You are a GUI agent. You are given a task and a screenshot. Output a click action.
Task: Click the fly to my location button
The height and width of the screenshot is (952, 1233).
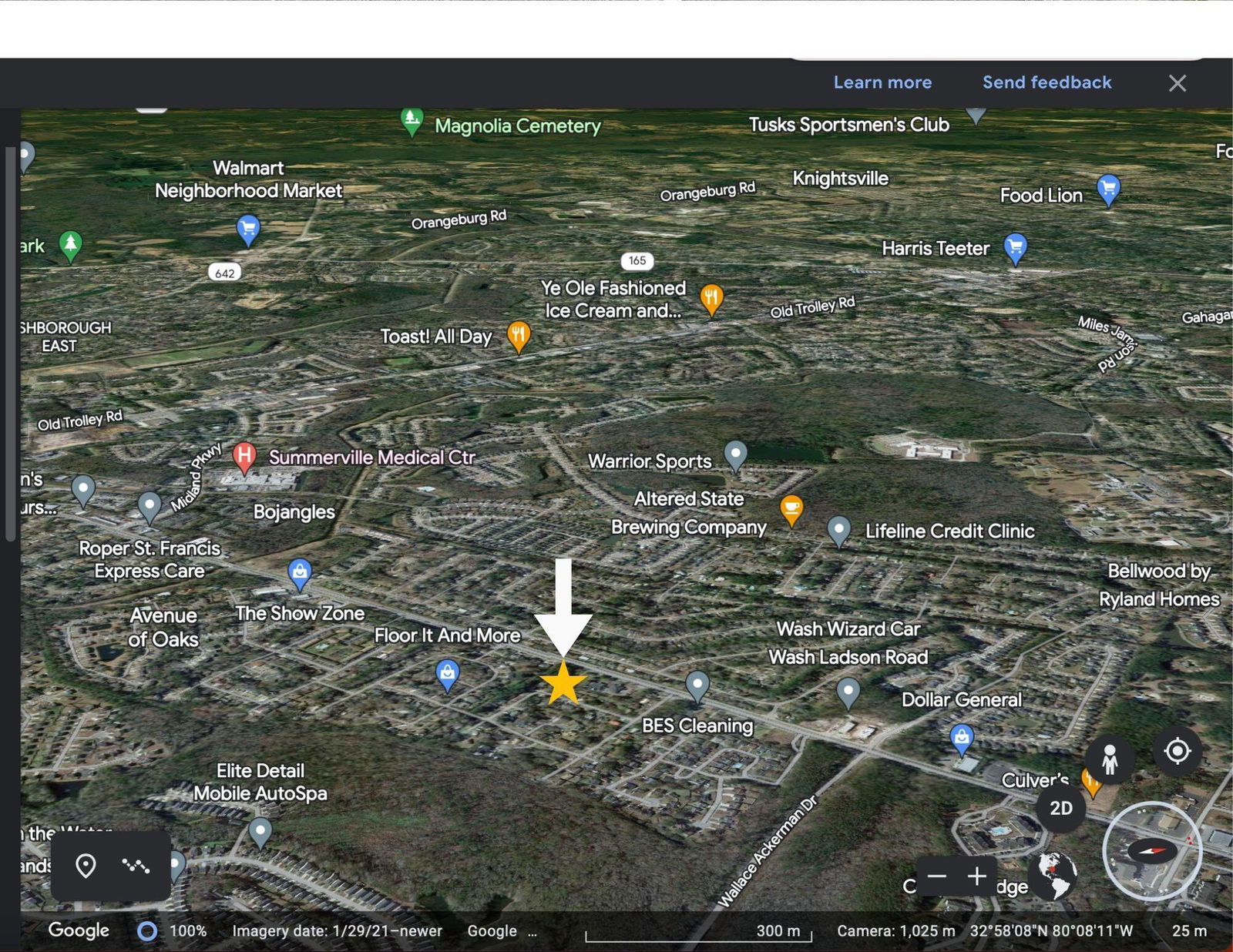pos(1178,750)
